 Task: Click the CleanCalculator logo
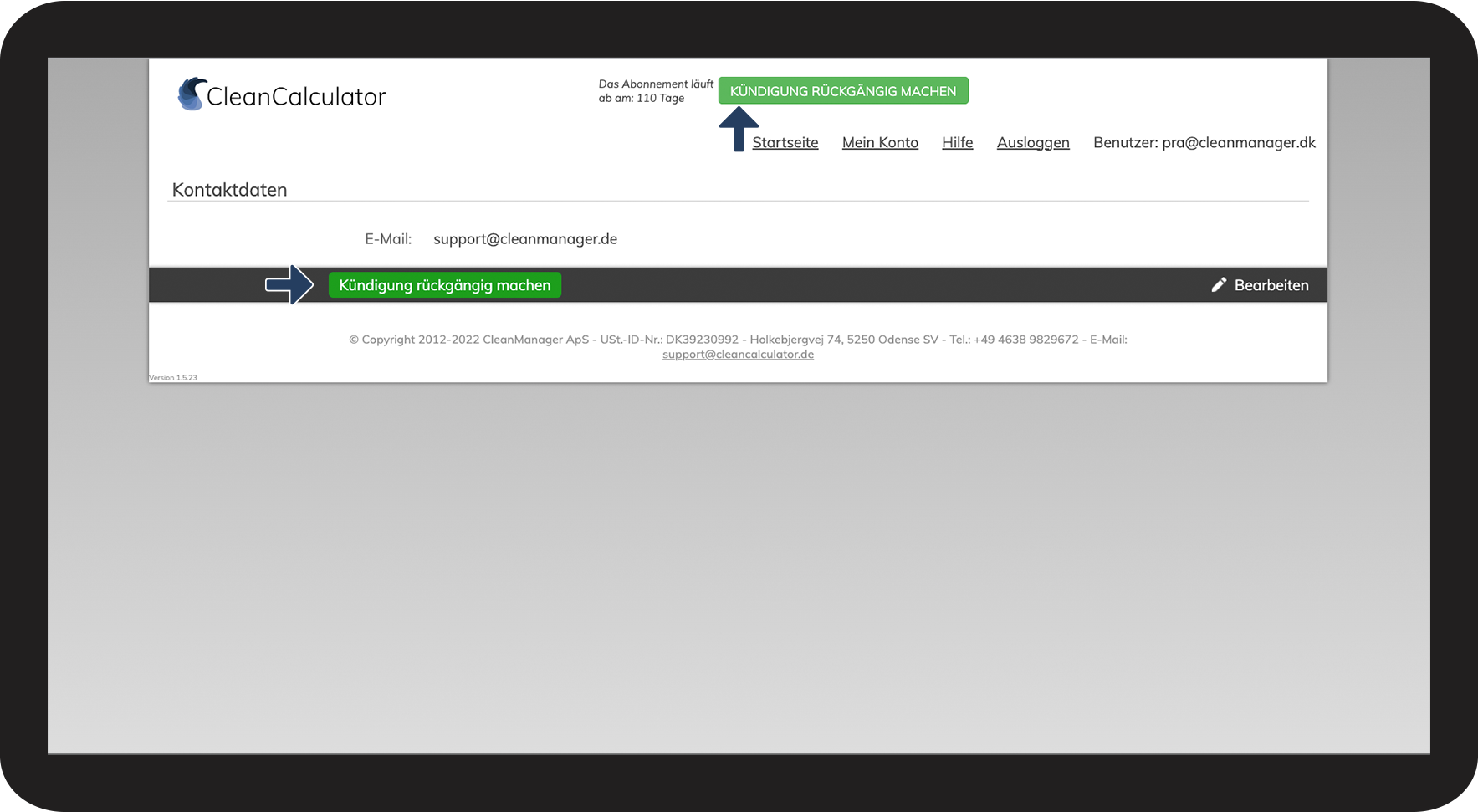pos(282,94)
